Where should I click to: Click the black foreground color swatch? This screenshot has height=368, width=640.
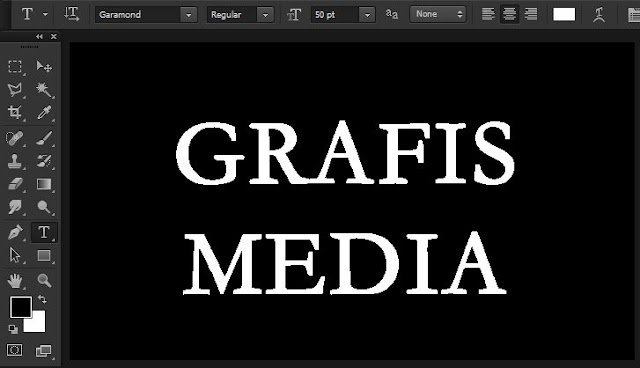point(21,307)
